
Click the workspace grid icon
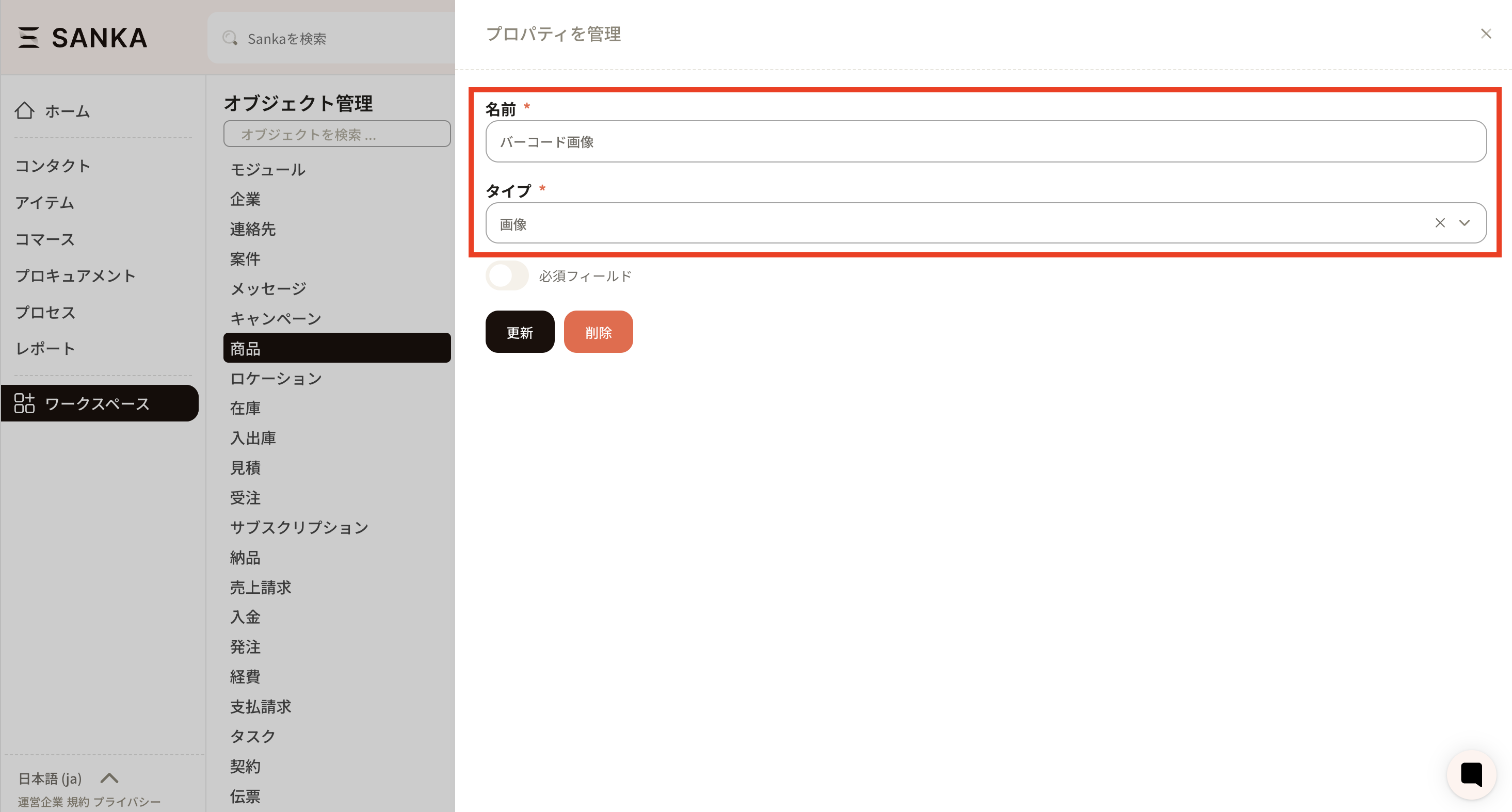point(25,403)
